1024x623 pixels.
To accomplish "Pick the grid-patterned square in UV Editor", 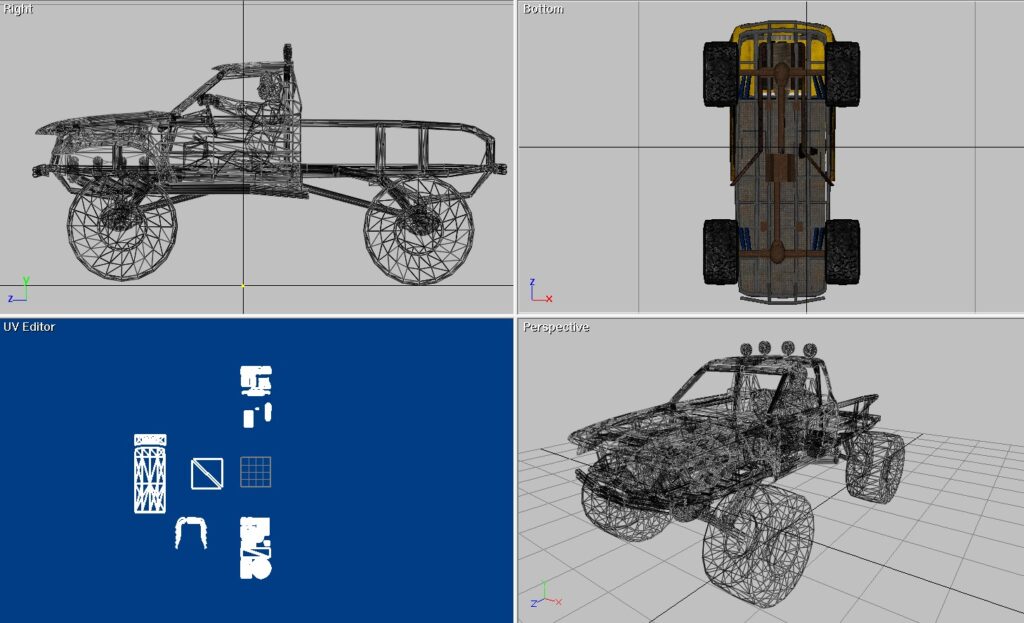I will [x=256, y=472].
